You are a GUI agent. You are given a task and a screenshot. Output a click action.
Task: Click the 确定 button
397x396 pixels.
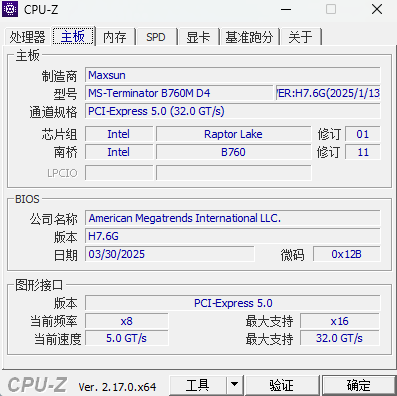point(359,385)
